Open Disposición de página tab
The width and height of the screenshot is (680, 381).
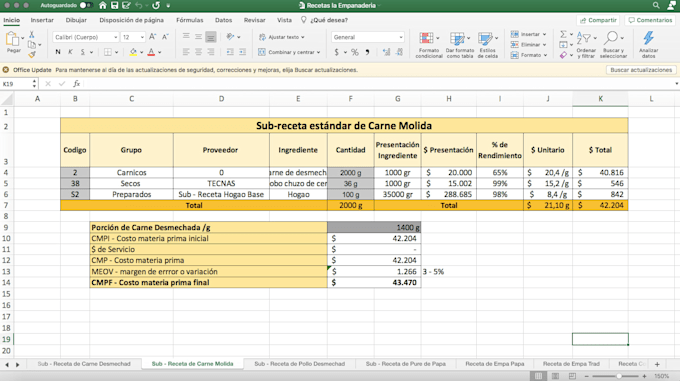tap(131, 20)
